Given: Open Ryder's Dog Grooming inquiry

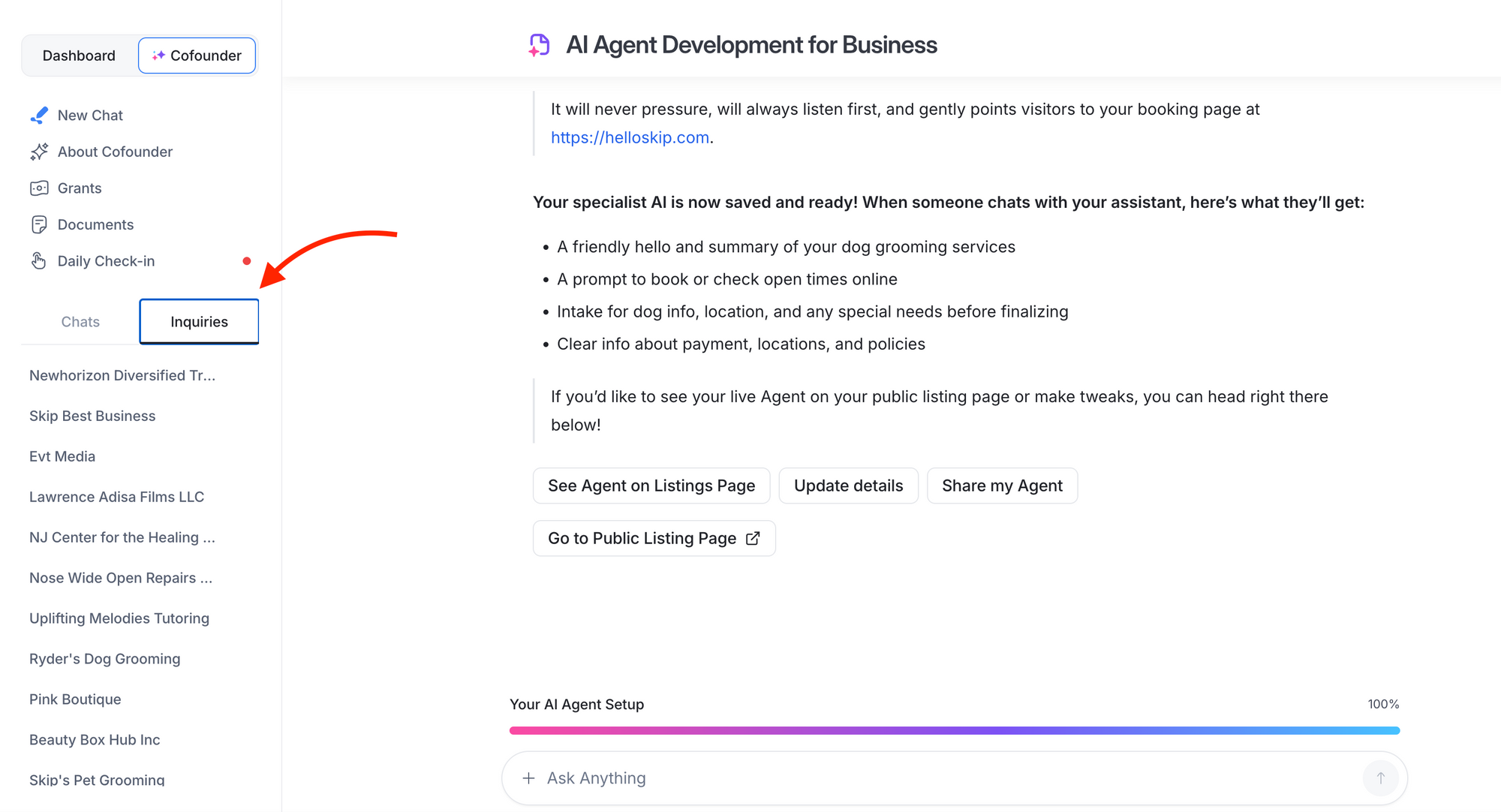Looking at the screenshot, I should [104, 659].
